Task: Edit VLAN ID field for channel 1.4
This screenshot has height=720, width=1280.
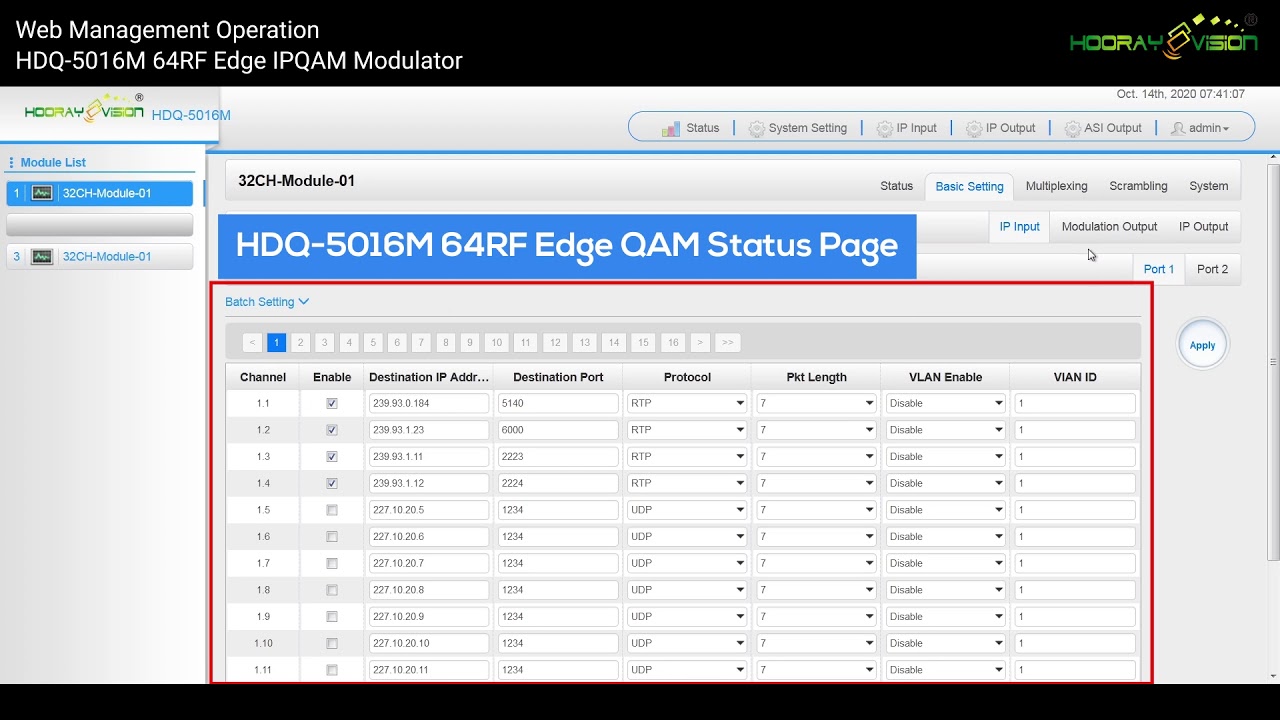Action: [1075, 483]
